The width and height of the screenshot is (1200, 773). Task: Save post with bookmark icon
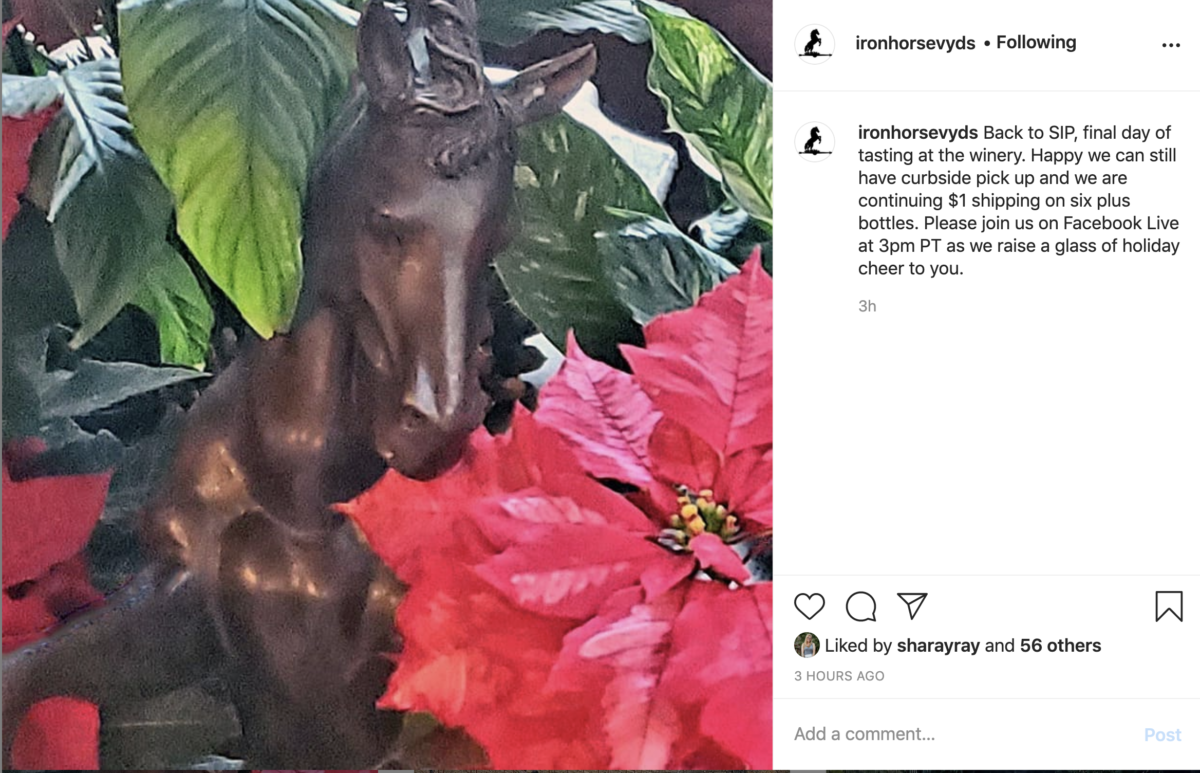point(1169,606)
